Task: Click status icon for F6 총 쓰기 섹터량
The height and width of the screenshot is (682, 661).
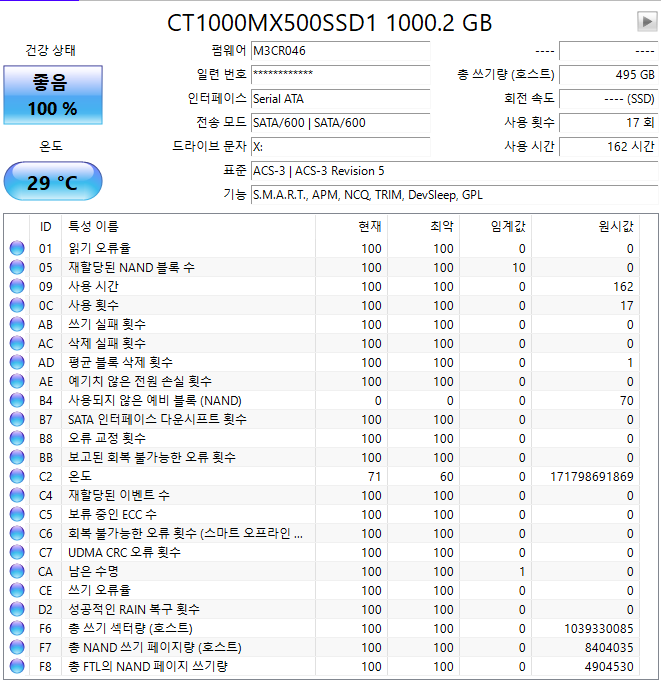Action: point(17,628)
